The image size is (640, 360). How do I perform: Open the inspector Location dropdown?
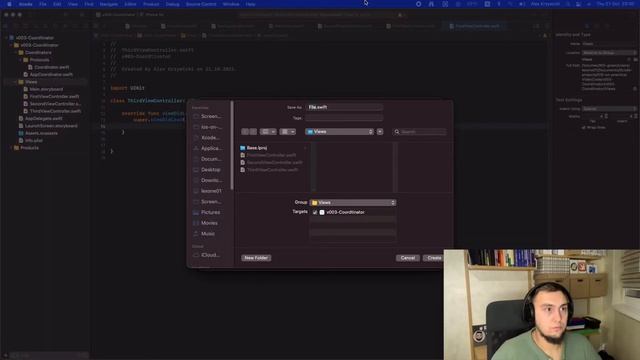(608, 53)
